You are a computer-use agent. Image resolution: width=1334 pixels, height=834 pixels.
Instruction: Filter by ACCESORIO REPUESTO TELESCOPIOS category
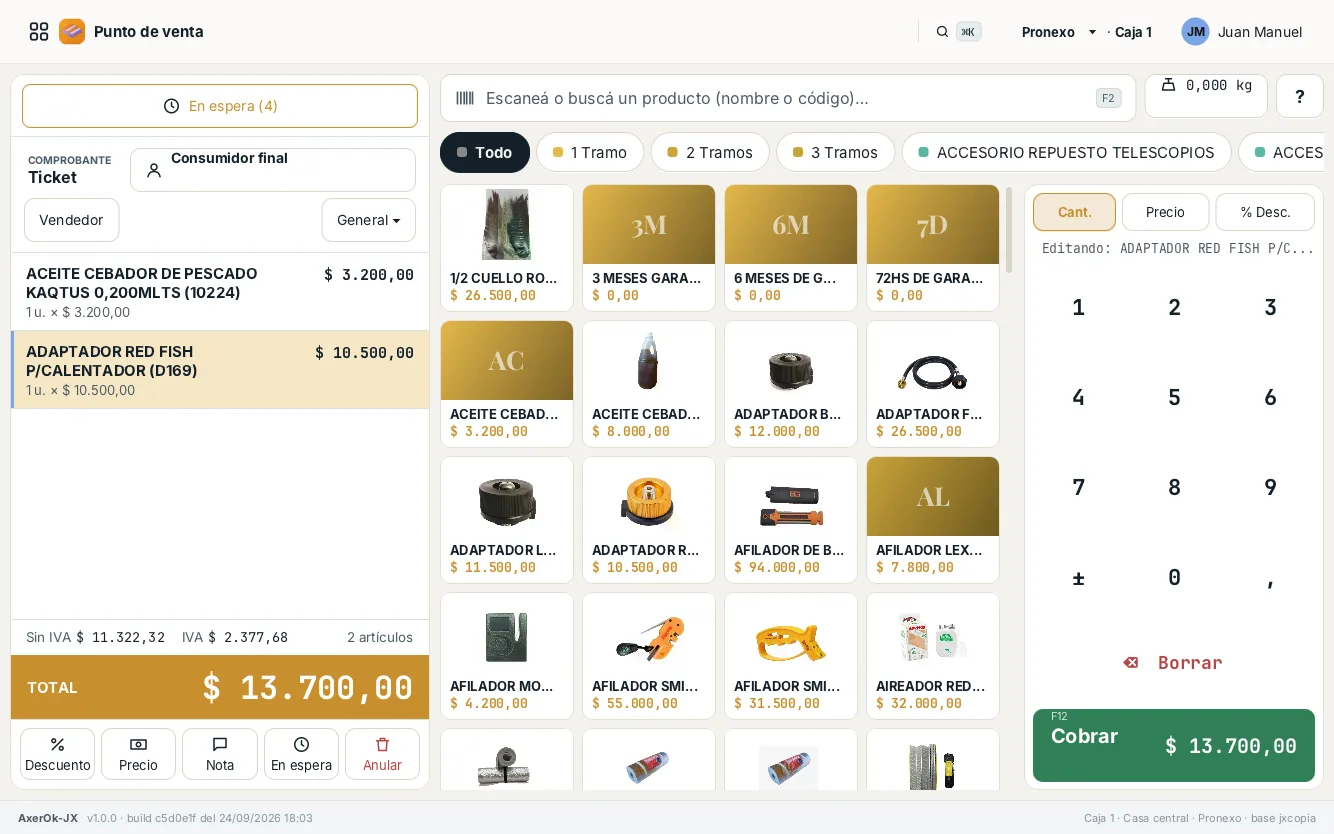tap(1066, 153)
